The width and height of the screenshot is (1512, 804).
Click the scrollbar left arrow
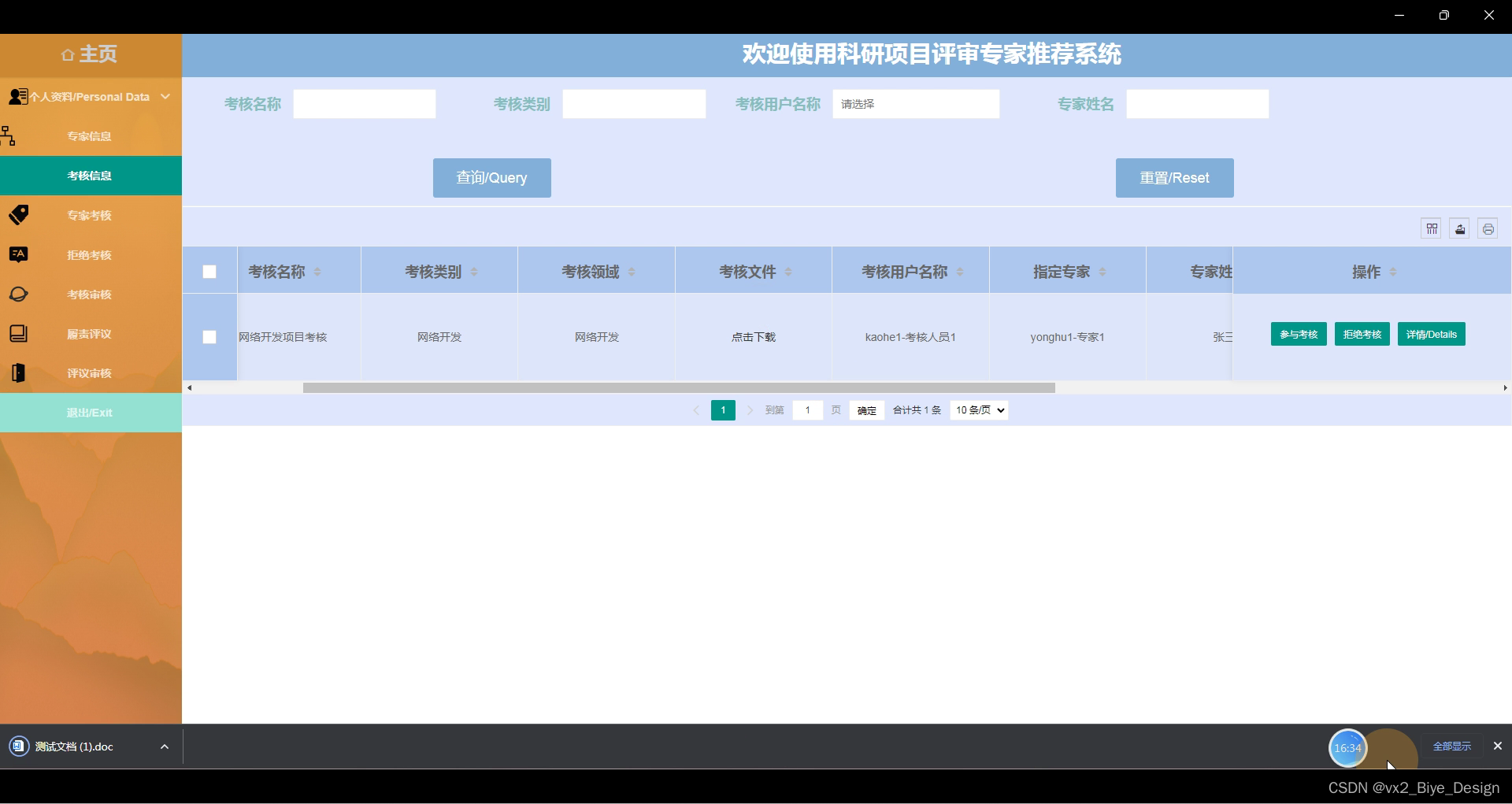coord(189,387)
